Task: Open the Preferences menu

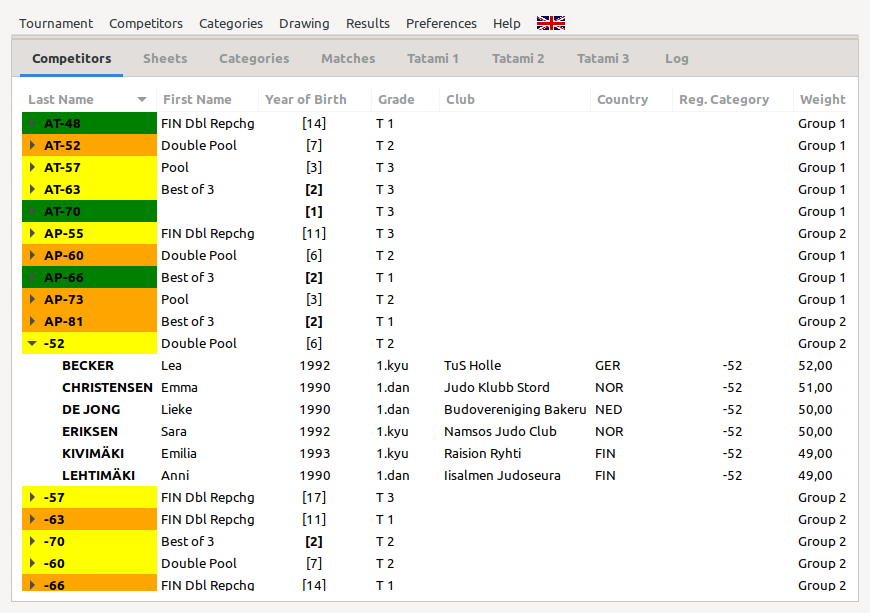Action: point(441,23)
